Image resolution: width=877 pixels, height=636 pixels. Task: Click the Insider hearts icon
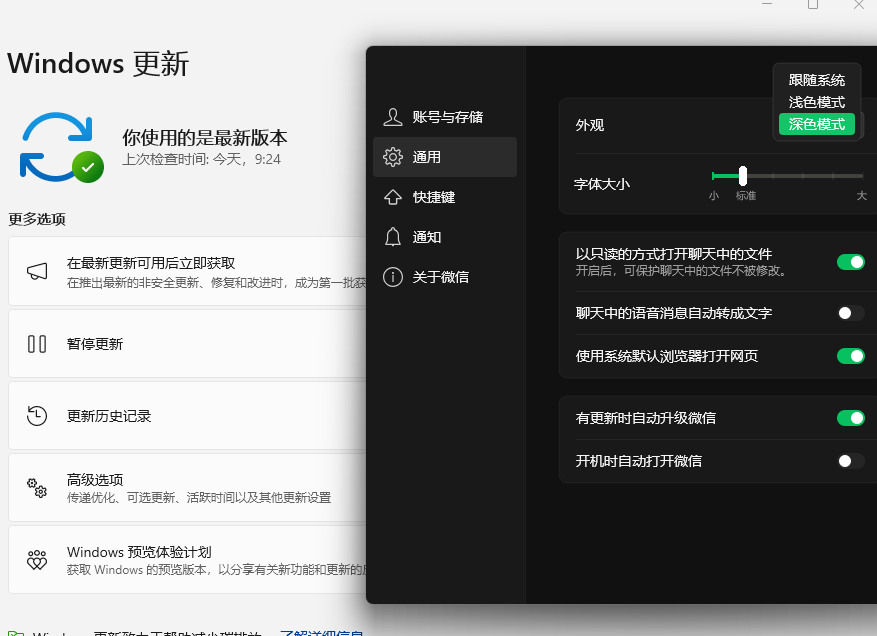click(37, 560)
